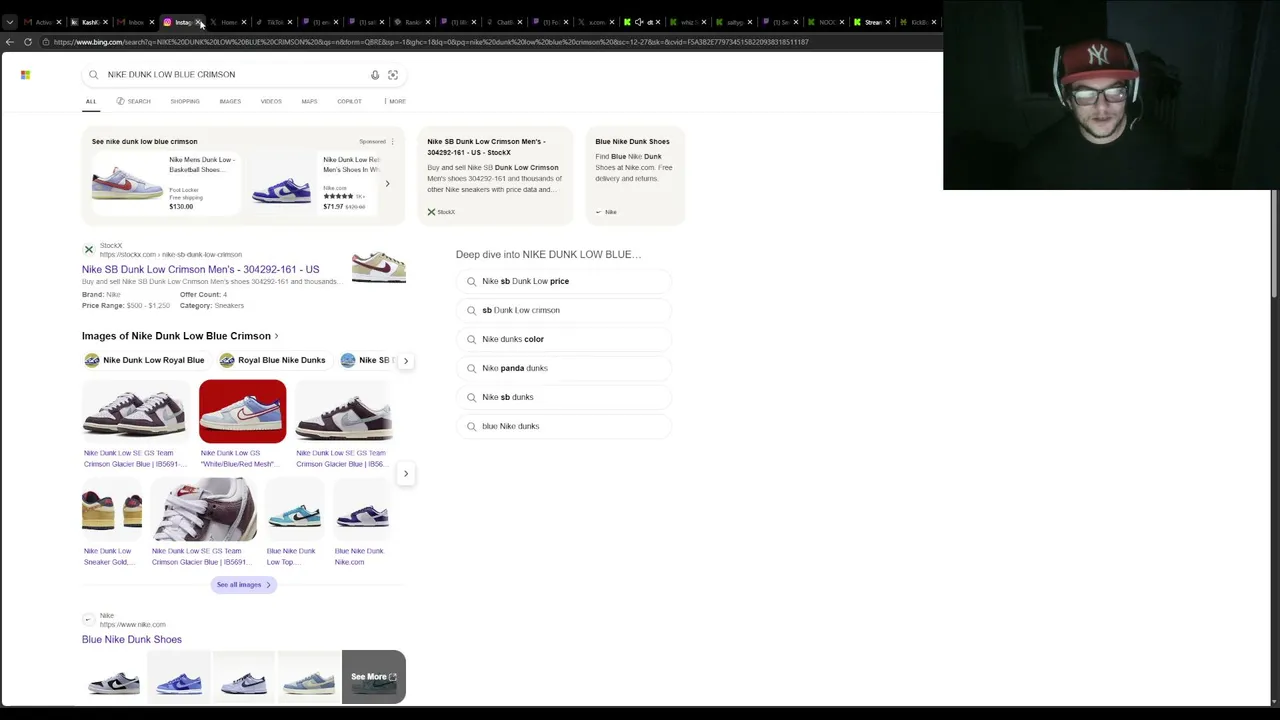Image resolution: width=1280 pixels, height=720 pixels.
Task: Open visual search camera icon
Action: 393,75
